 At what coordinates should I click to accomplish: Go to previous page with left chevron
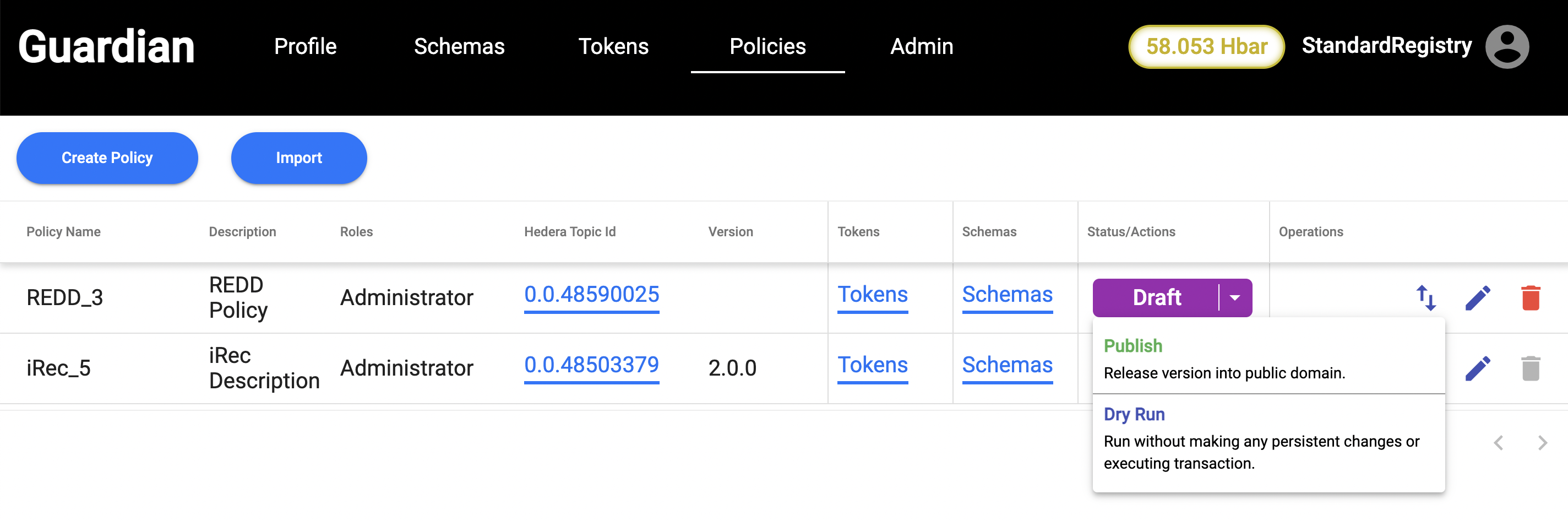(1499, 442)
